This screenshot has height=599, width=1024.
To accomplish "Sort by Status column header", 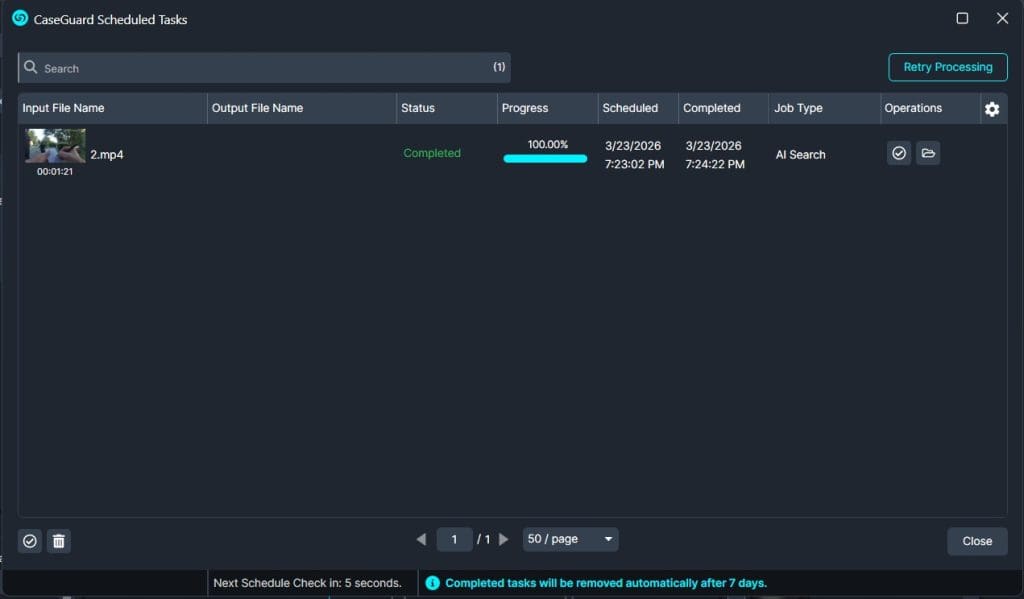I will (418, 108).
